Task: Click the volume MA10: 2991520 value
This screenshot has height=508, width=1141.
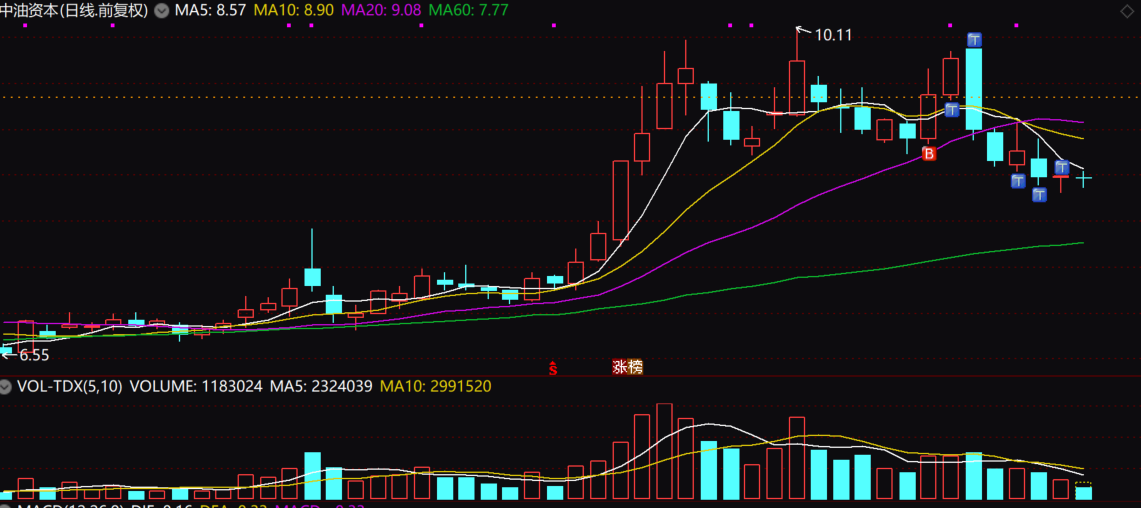Action: (435, 386)
